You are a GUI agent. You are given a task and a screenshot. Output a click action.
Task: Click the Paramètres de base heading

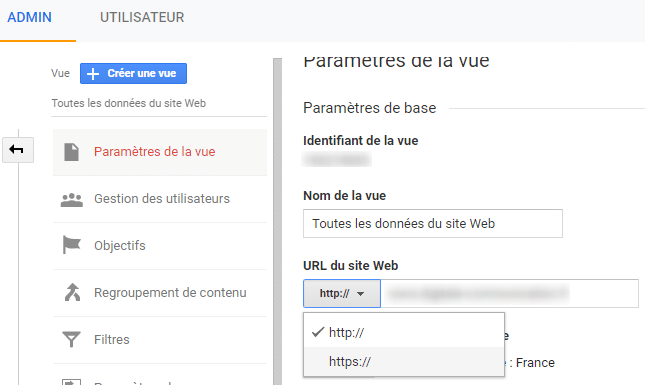[370, 108]
